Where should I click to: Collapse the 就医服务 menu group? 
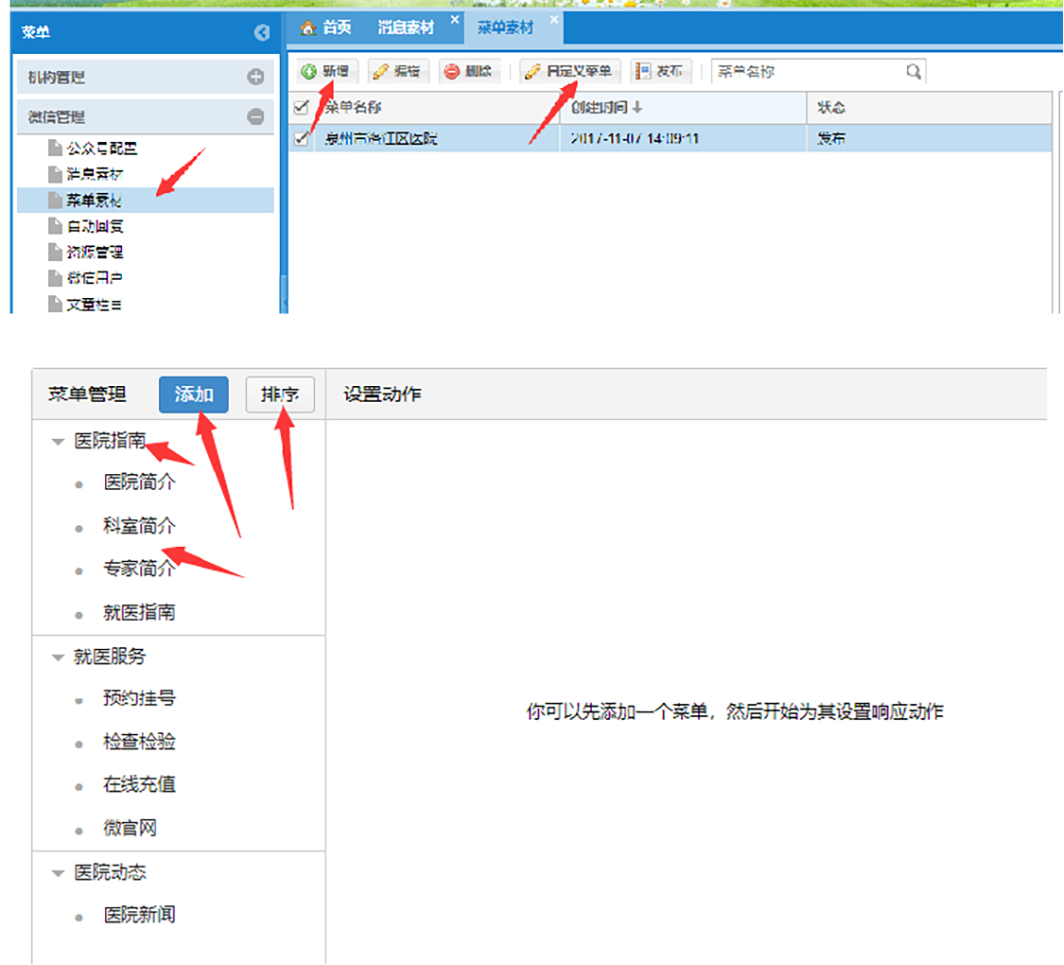tap(58, 657)
